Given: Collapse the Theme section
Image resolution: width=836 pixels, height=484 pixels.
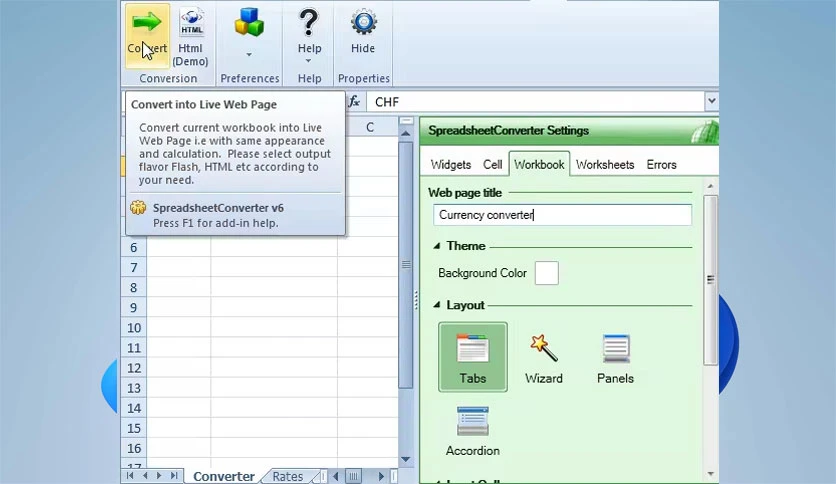Looking at the screenshot, I should point(437,246).
